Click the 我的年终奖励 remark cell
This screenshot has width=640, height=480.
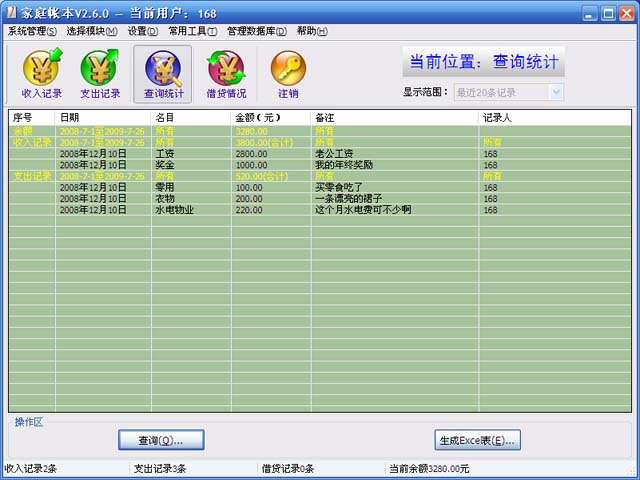[x=344, y=165]
